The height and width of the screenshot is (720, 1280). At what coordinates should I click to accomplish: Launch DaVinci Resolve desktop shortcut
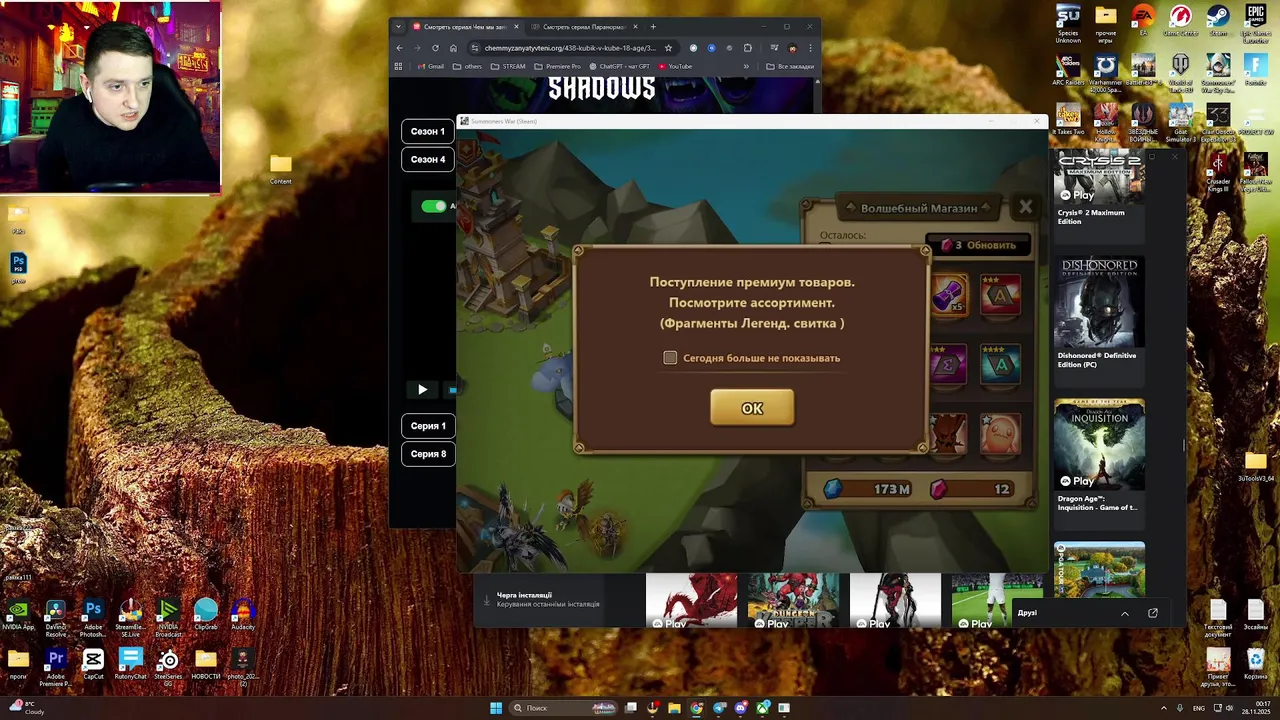coord(56,616)
